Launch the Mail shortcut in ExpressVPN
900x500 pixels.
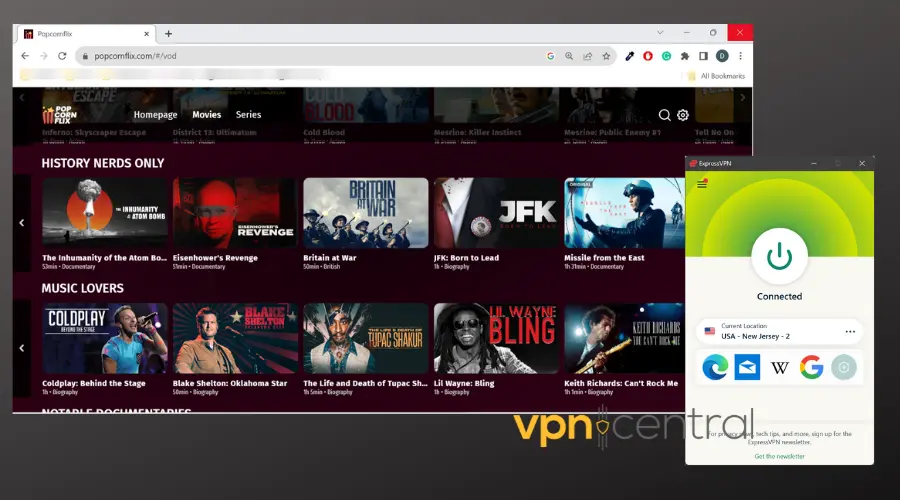coord(747,367)
